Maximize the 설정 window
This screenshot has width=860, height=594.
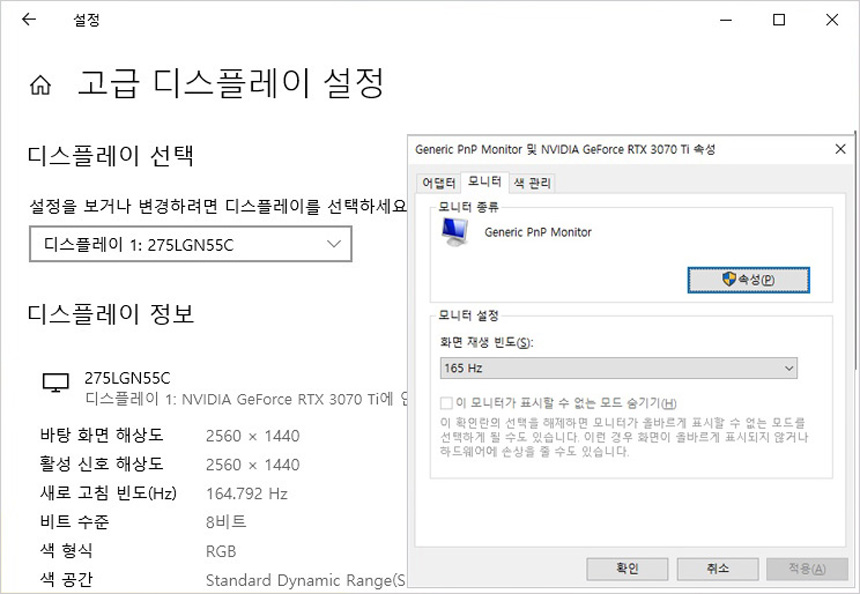point(779,20)
